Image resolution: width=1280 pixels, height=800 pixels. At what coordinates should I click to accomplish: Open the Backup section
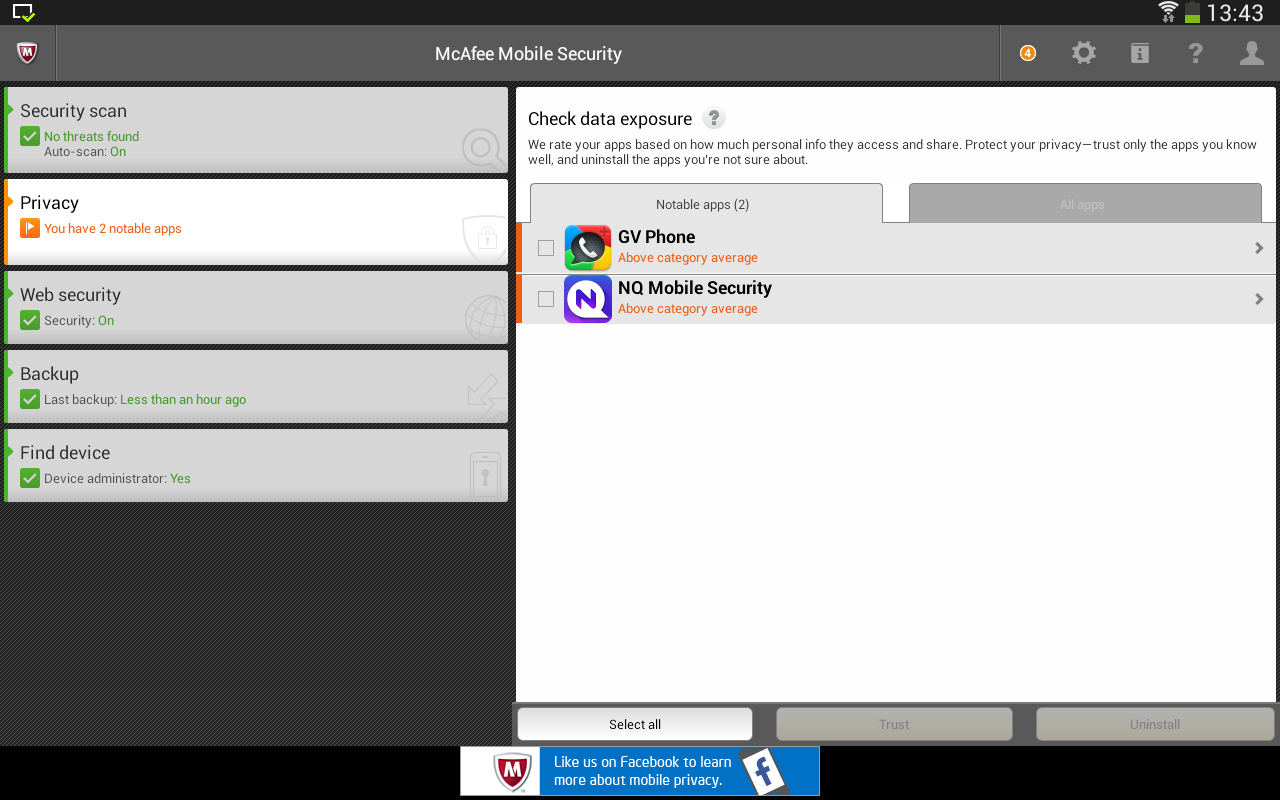[257, 387]
